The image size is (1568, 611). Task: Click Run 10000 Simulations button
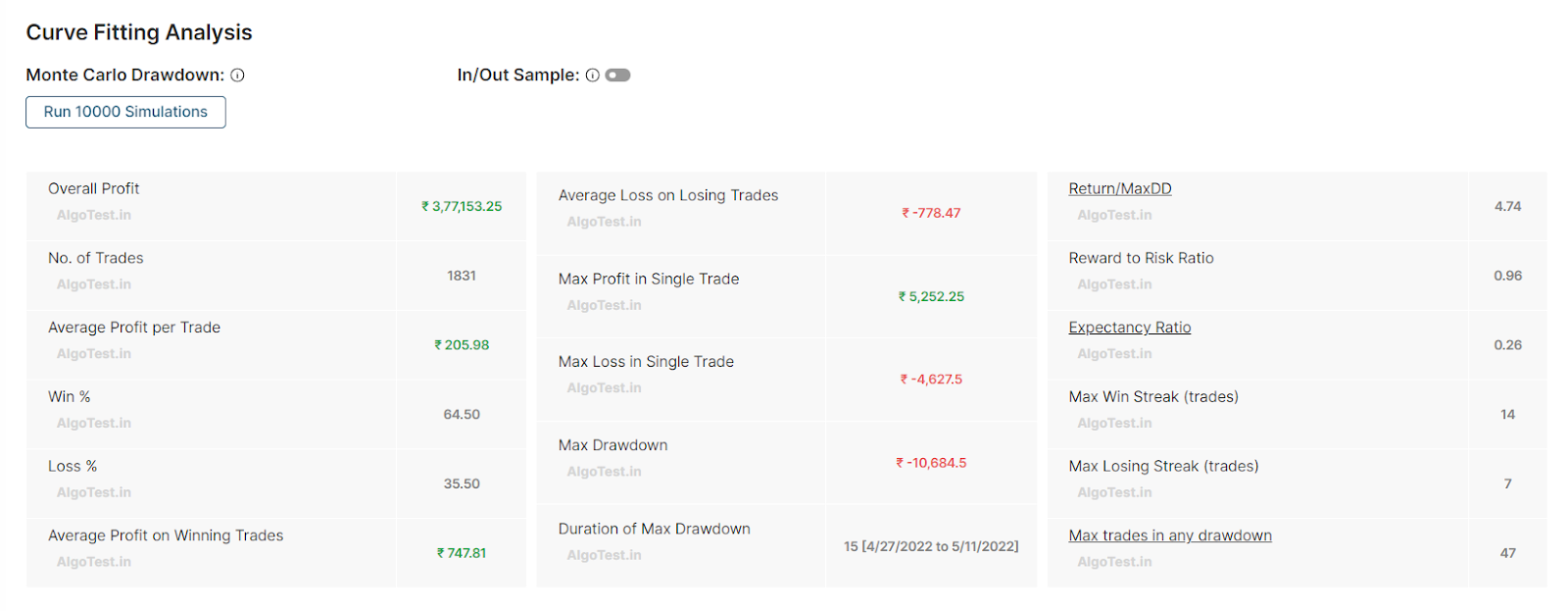tap(125, 112)
